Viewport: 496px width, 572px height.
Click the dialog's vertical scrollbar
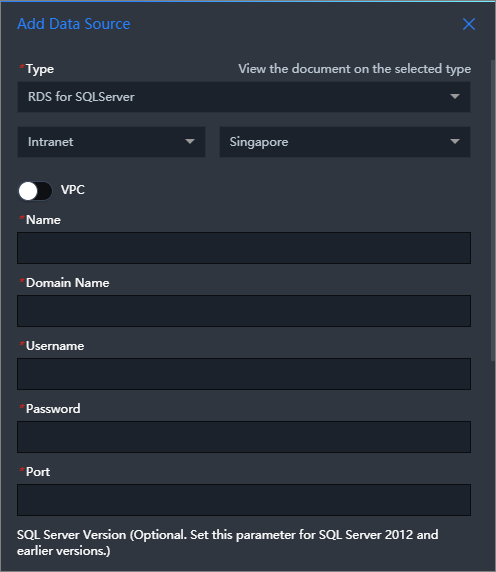point(493,211)
